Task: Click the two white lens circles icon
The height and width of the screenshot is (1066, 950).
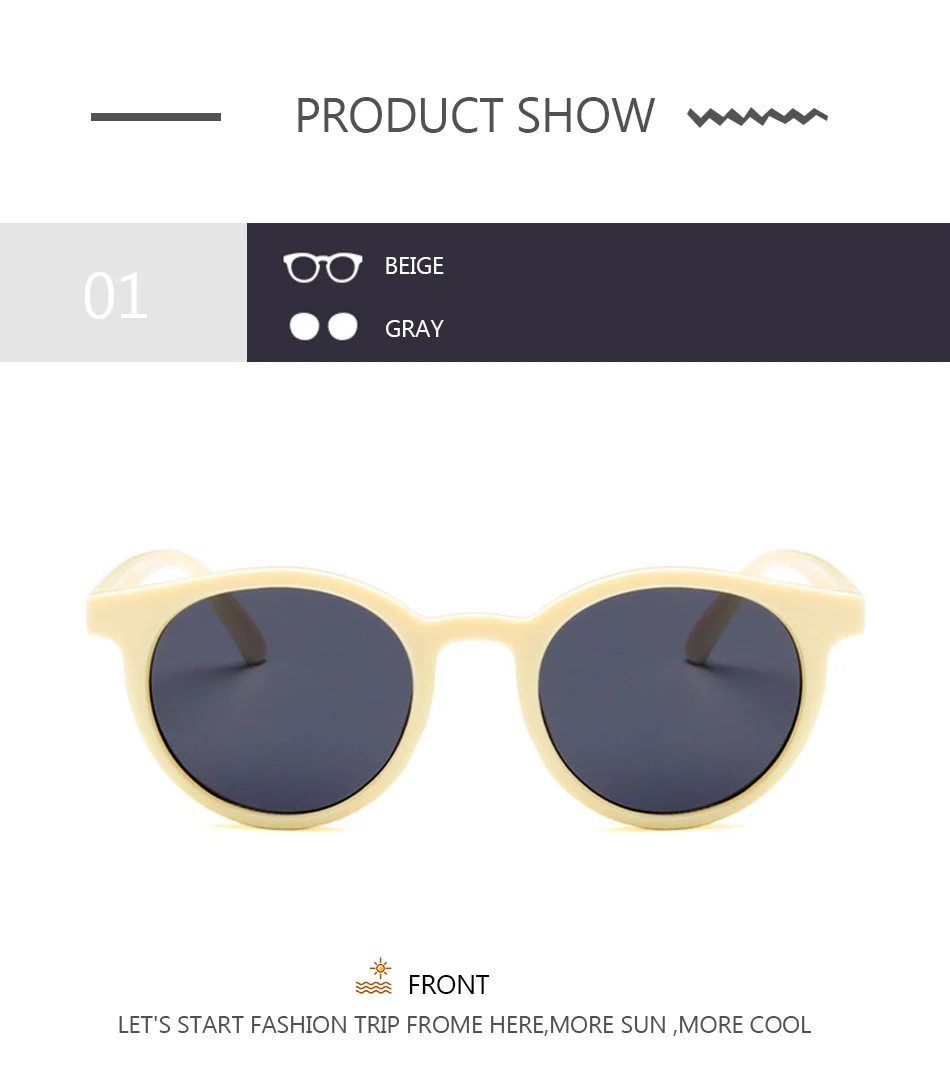Action: pos(323,326)
